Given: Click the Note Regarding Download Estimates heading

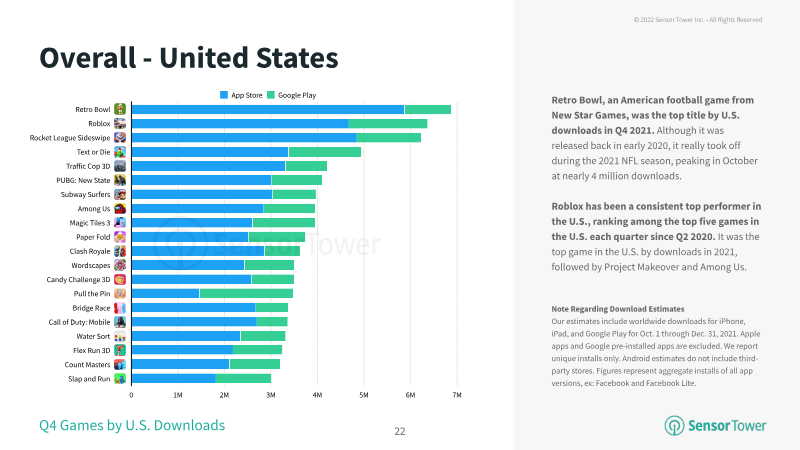Looking at the screenshot, I should pos(617,309).
